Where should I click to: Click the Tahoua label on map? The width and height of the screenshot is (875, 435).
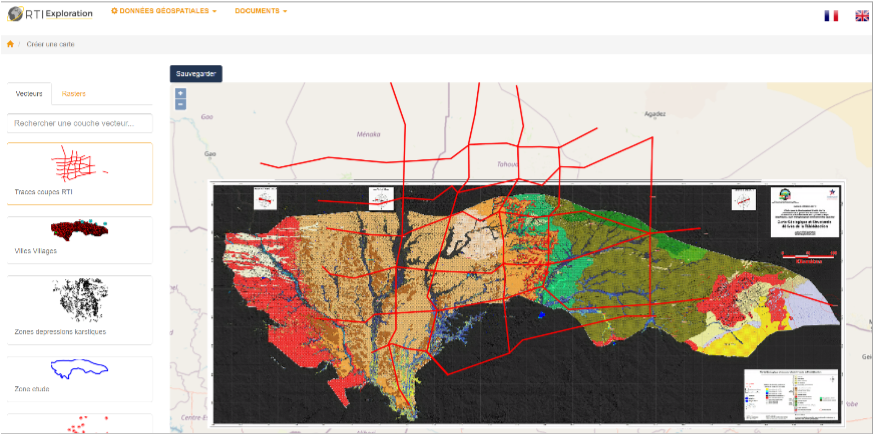tap(507, 164)
